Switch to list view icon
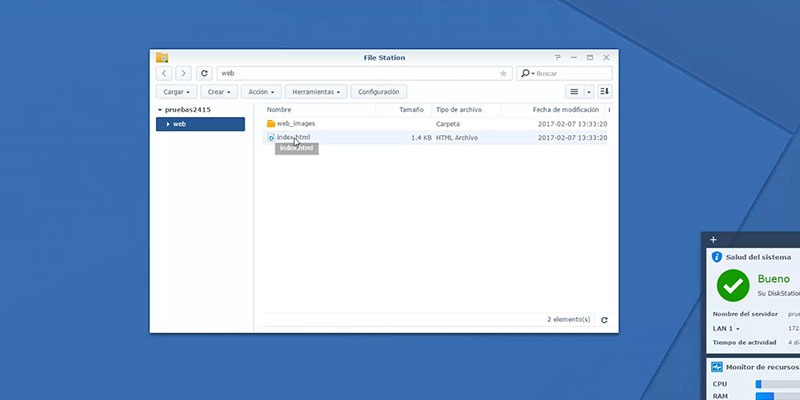 point(574,92)
